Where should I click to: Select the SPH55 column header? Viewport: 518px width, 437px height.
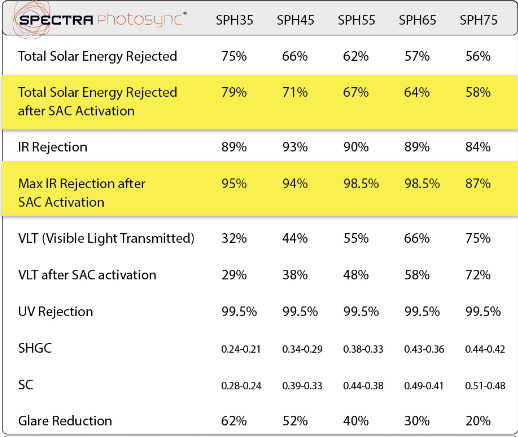(356, 20)
